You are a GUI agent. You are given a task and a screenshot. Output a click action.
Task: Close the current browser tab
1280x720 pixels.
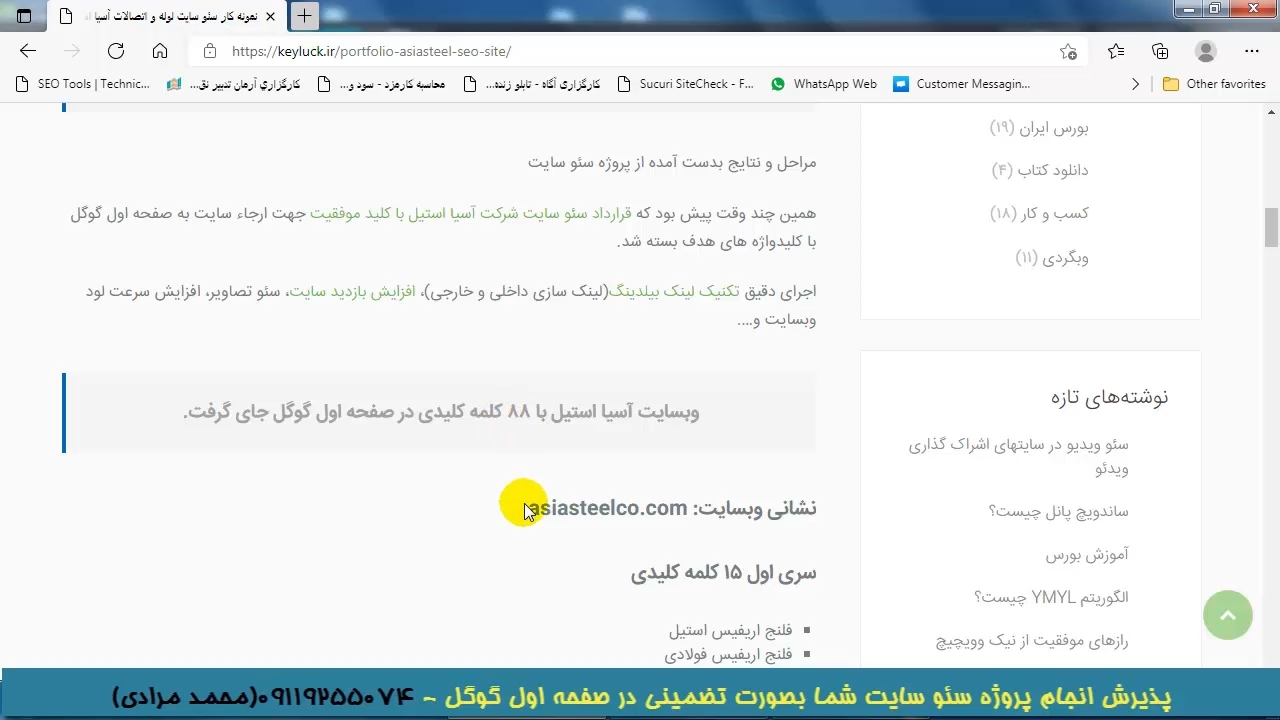[x=270, y=16]
